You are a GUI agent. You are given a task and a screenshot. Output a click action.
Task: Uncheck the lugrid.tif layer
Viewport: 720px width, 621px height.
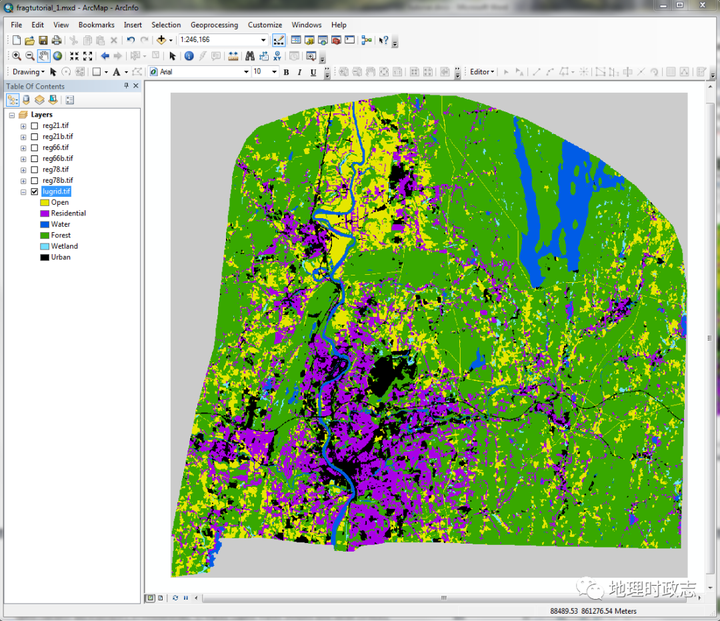point(35,191)
